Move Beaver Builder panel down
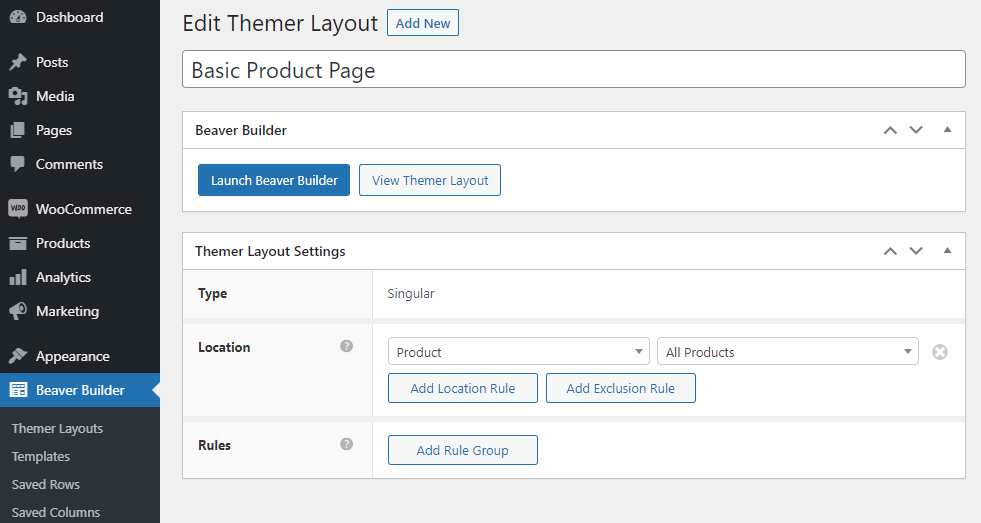 click(x=916, y=130)
